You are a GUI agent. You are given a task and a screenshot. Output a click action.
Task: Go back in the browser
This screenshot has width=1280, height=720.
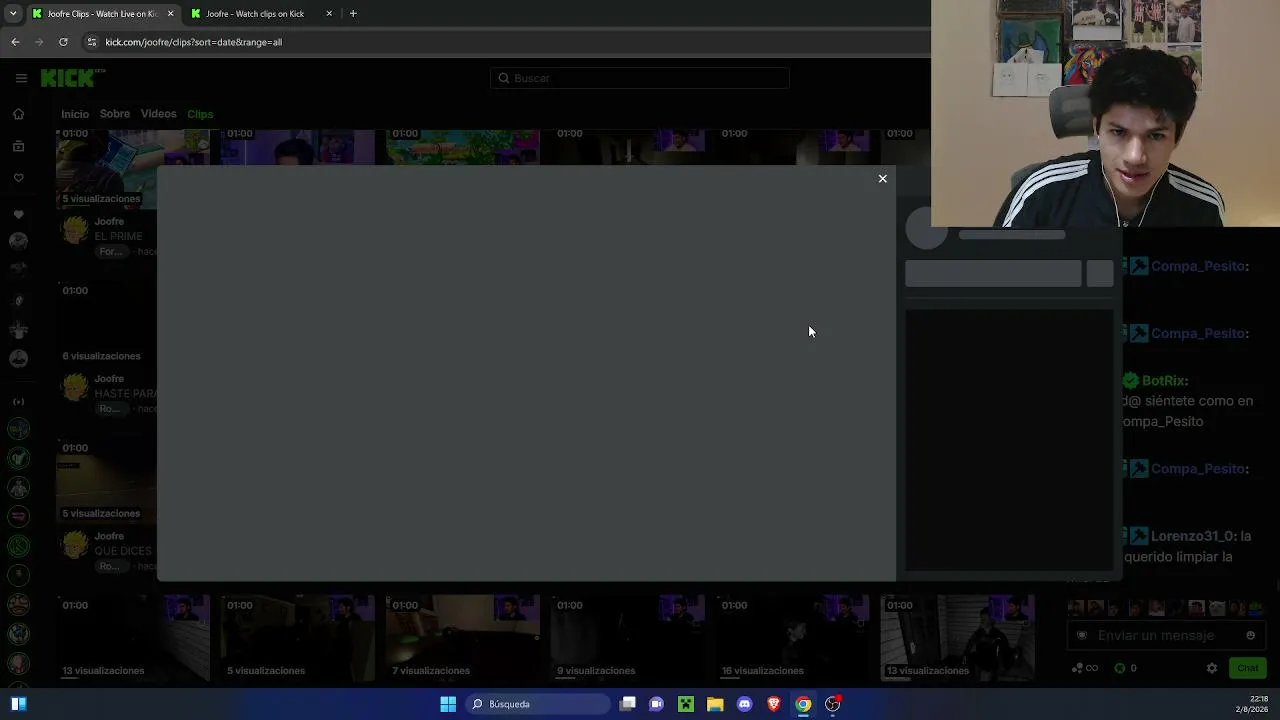pyautogui.click(x=15, y=42)
